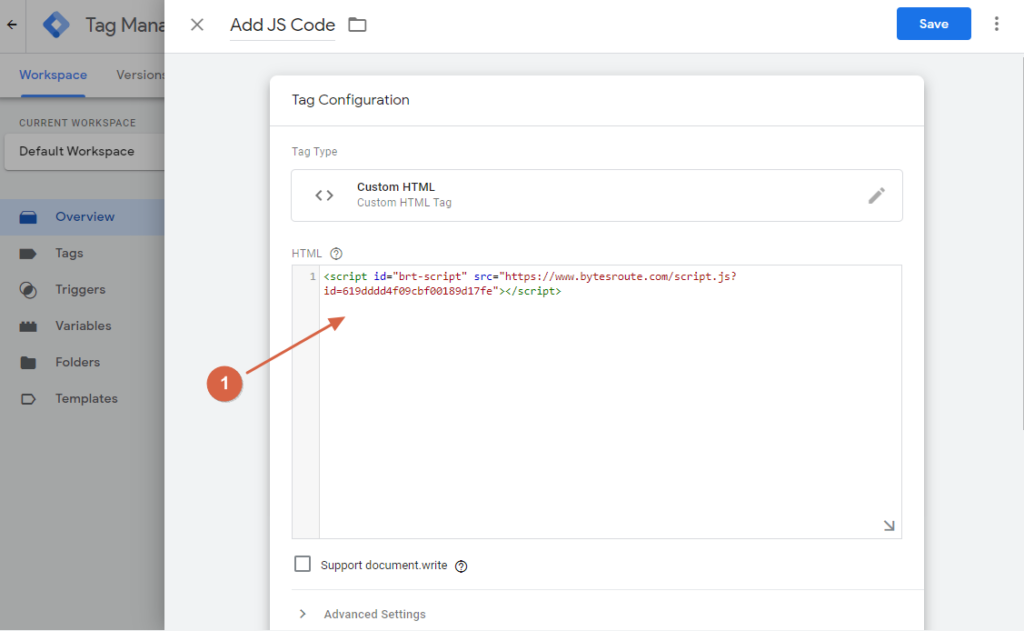Switch to the Workspace tab

point(53,74)
